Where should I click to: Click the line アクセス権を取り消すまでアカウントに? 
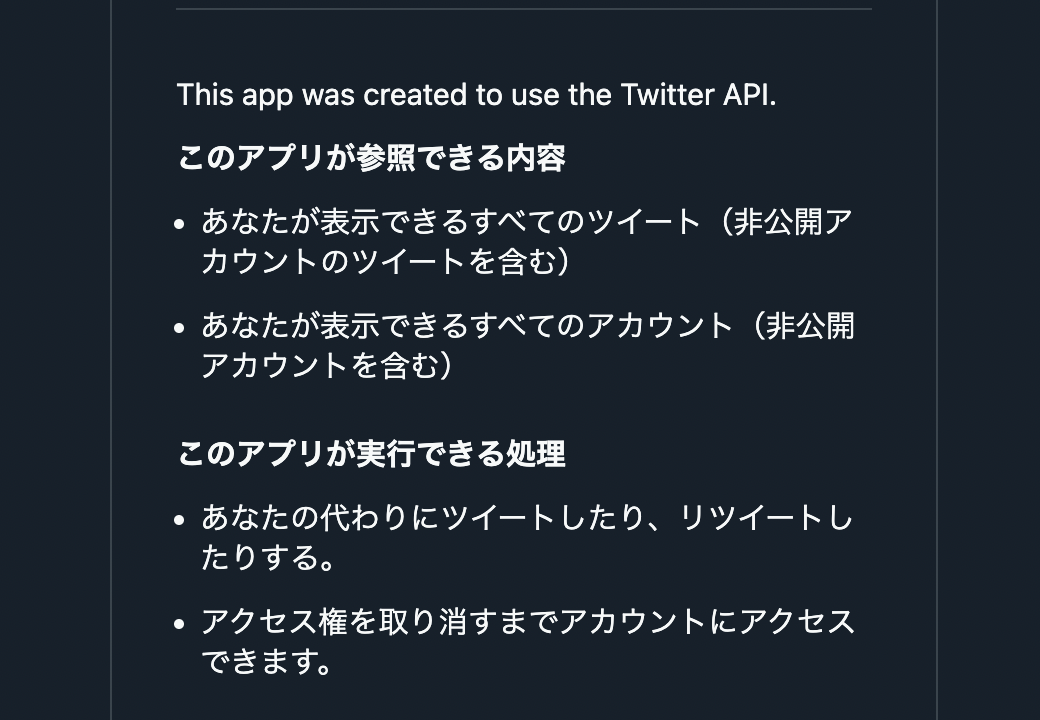(x=528, y=621)
